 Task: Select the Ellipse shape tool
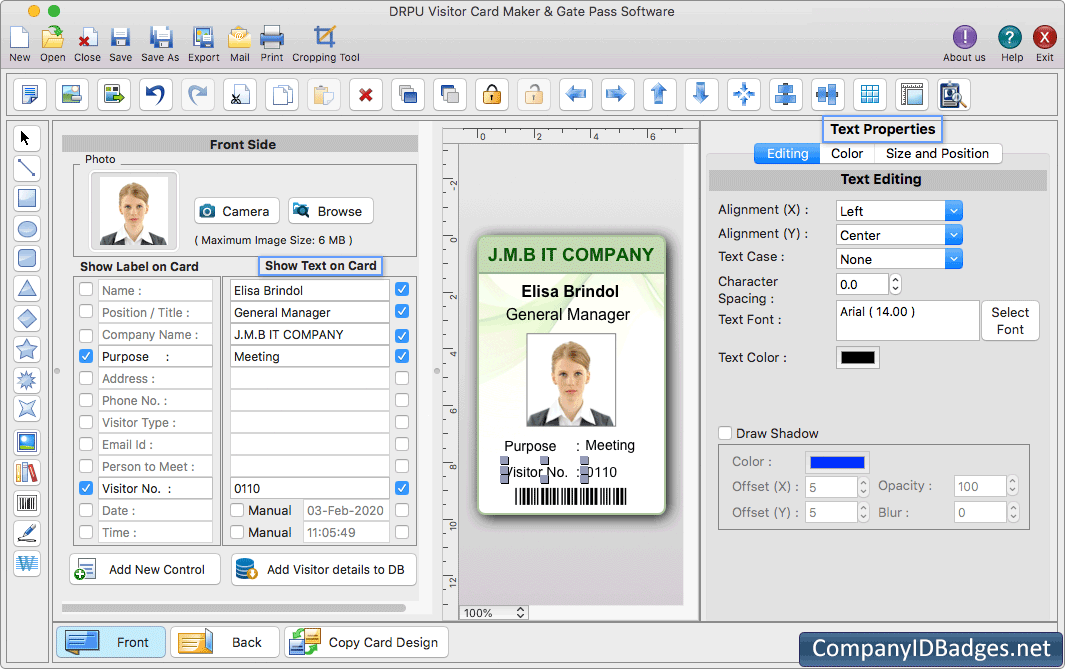[26, 229]
